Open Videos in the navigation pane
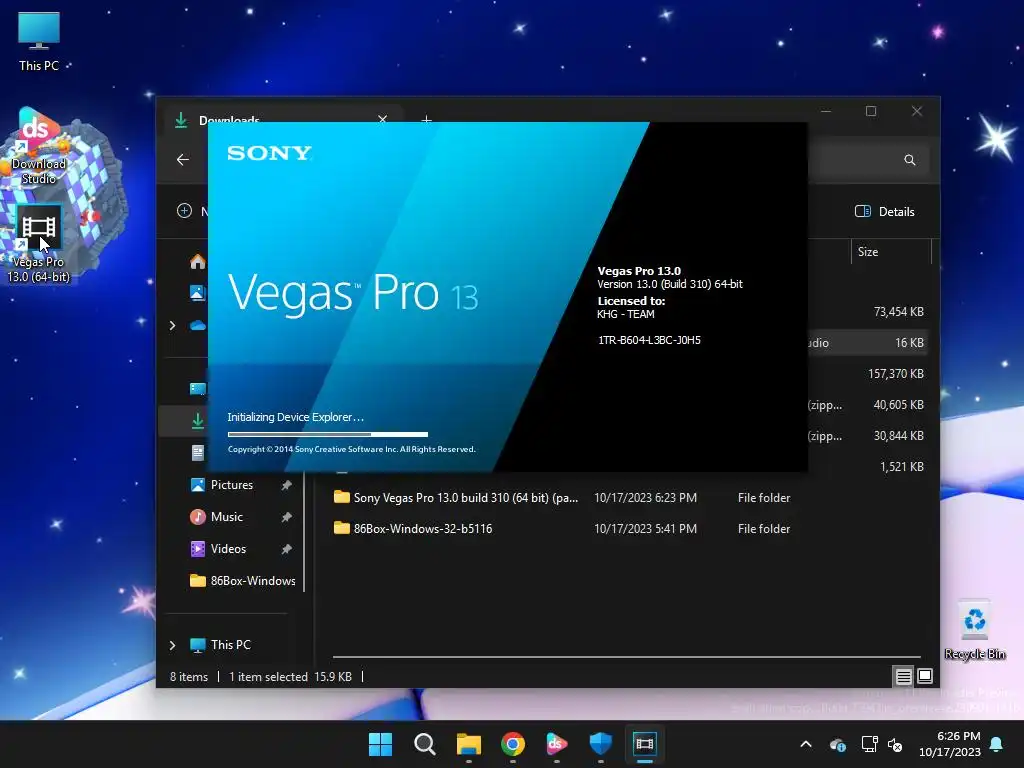The width and height of the screenshot is (1024, 768). tap(231, 549)
